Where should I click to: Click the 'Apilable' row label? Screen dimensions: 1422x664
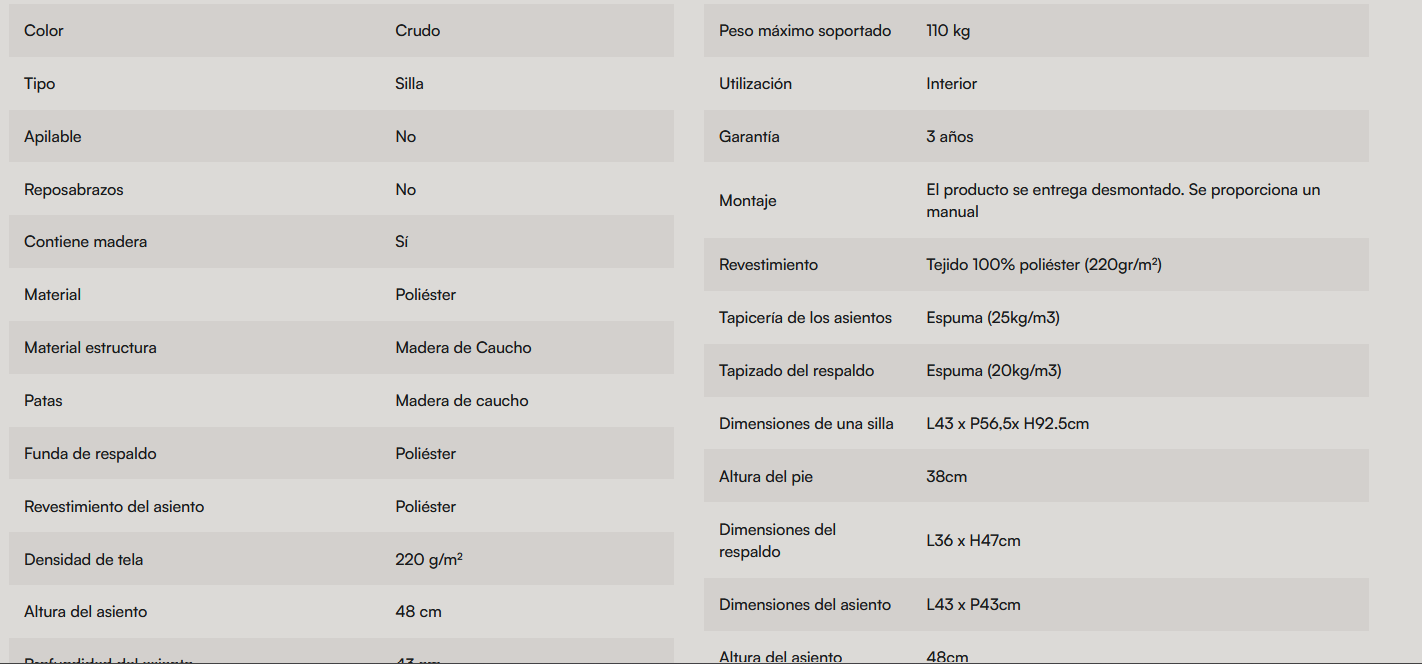pyautogui.click(x=53, y=137)
